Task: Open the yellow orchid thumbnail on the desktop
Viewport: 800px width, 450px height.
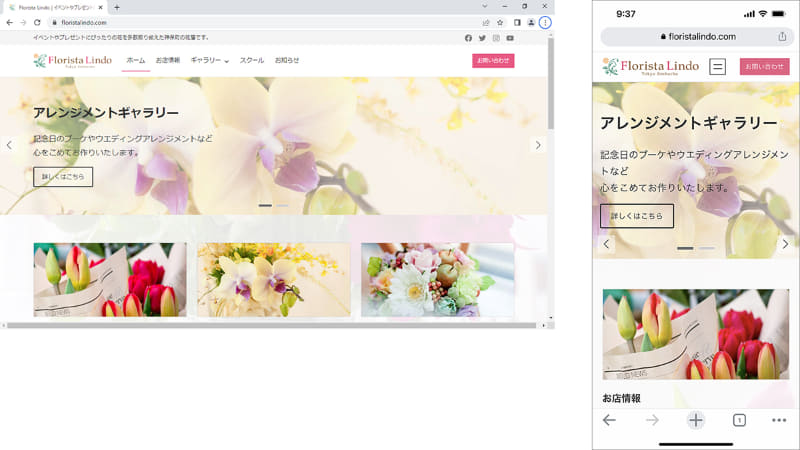Action: coord(274,280)
